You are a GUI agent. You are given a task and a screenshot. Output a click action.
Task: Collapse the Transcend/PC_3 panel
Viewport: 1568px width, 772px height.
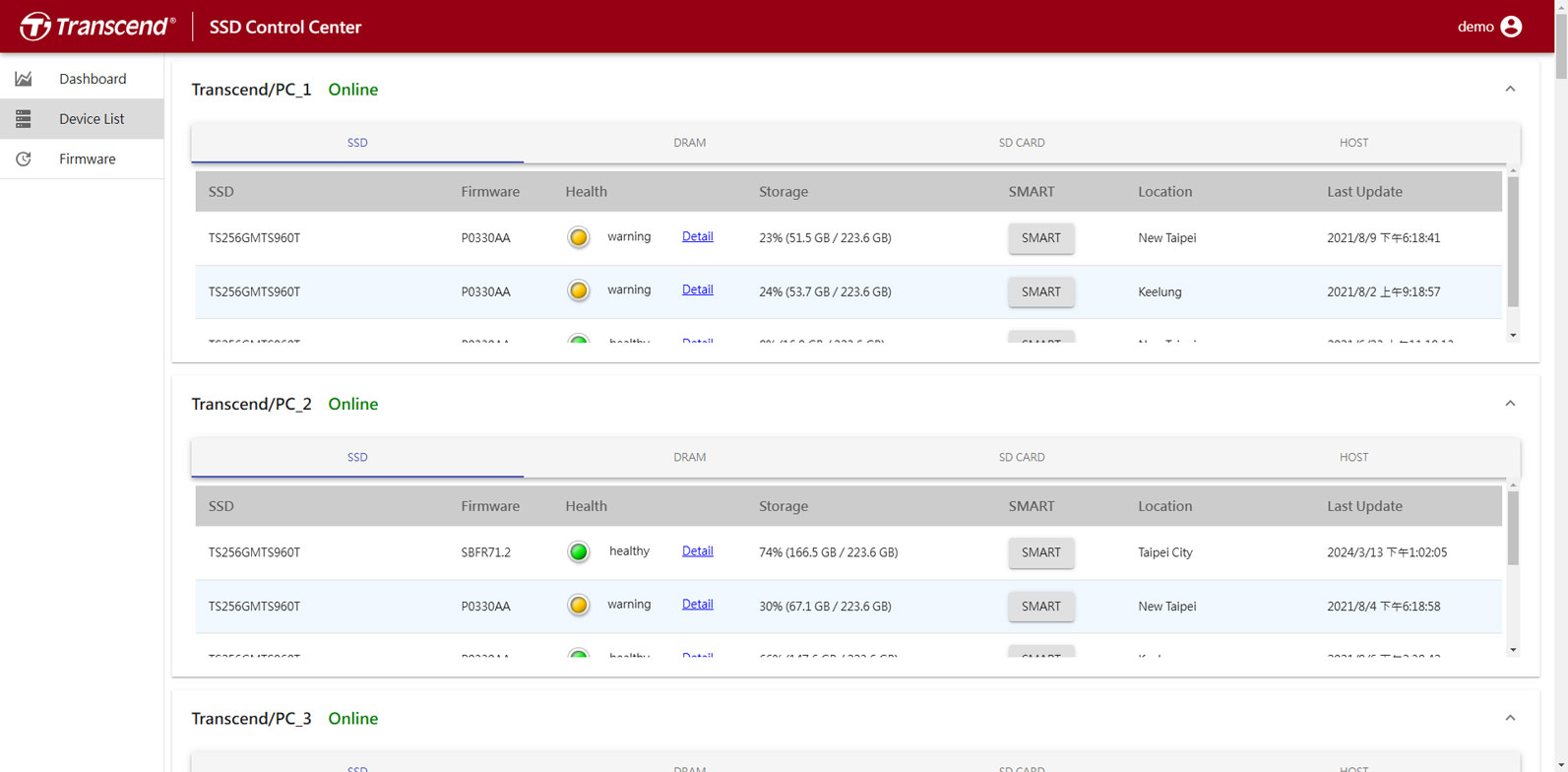coord(1510,718)
